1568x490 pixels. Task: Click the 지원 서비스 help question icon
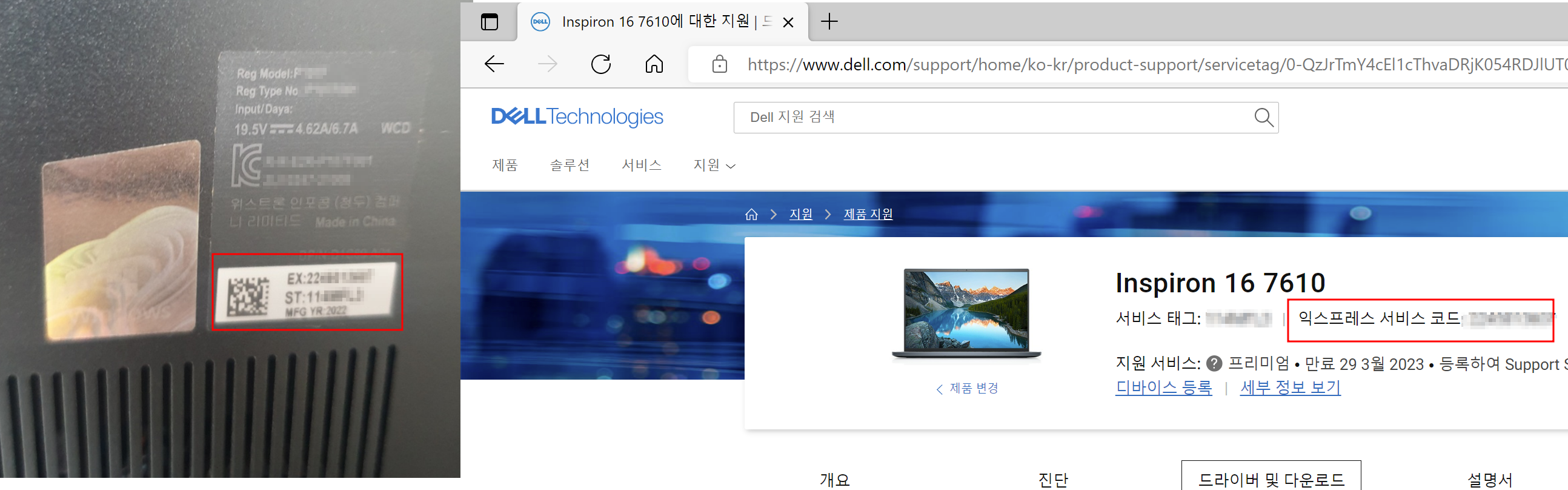point(1214,364)
